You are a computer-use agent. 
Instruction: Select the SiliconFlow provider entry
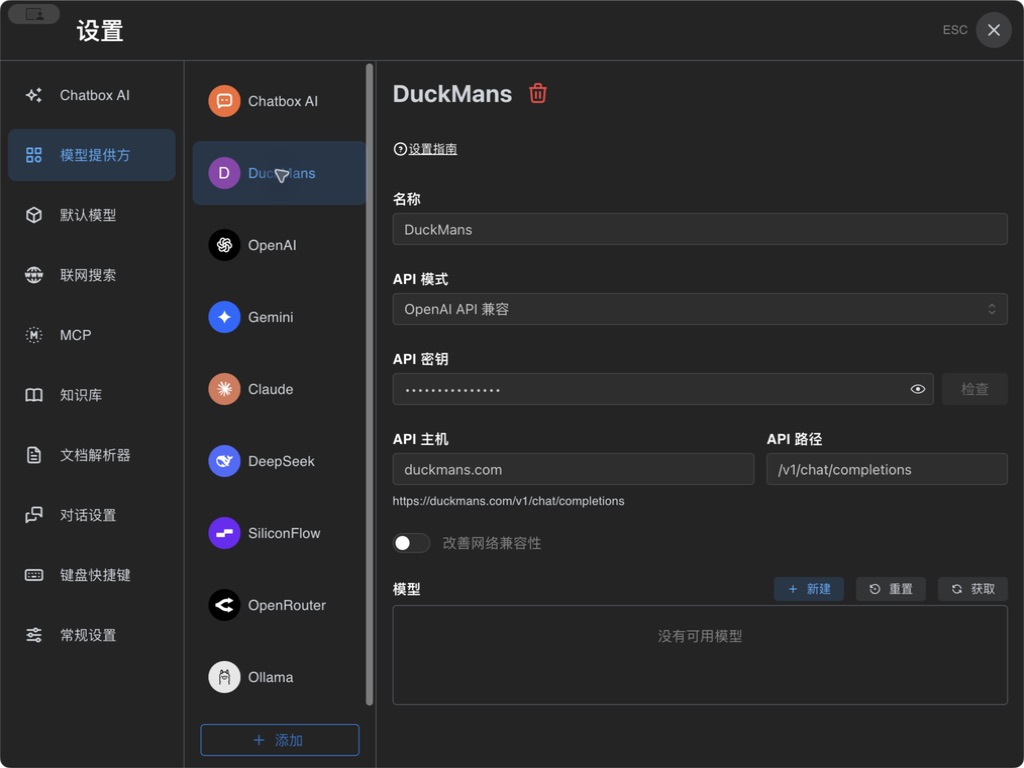[x=279, y=533]
